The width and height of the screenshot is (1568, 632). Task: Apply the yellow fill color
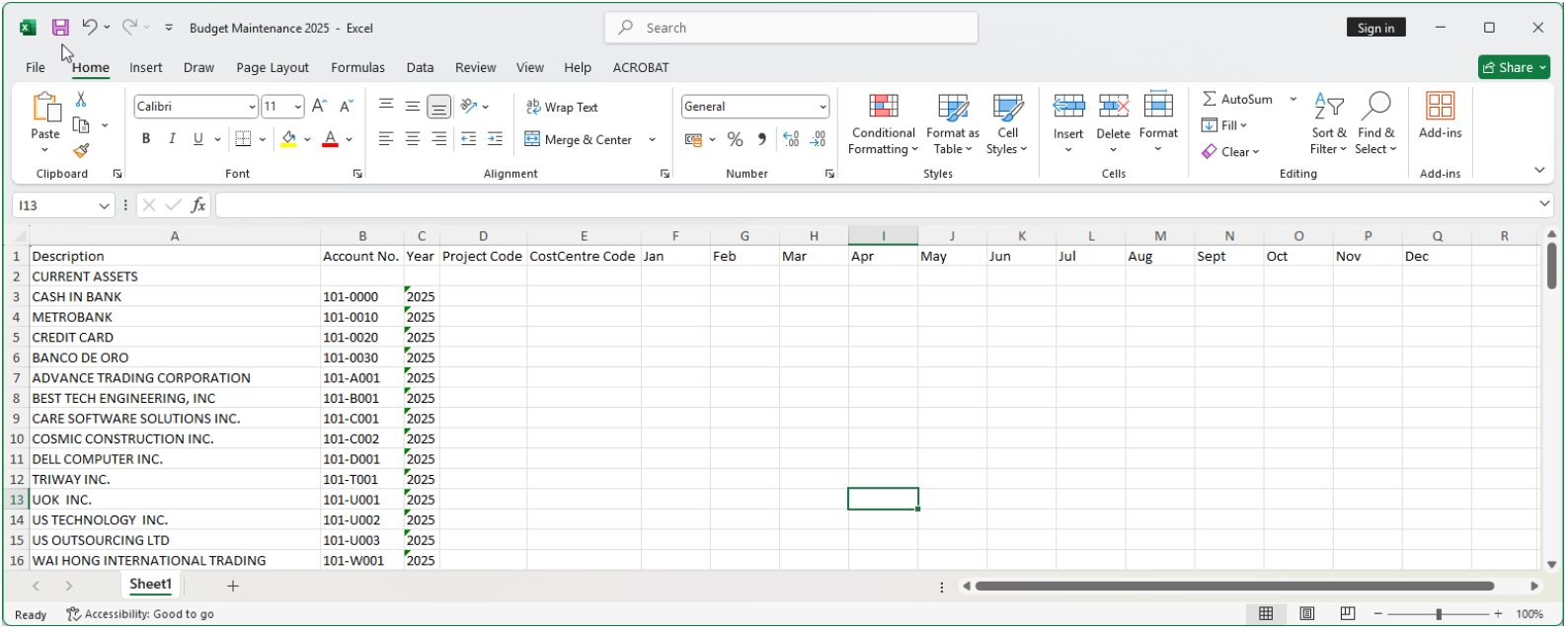pos(288,139)
